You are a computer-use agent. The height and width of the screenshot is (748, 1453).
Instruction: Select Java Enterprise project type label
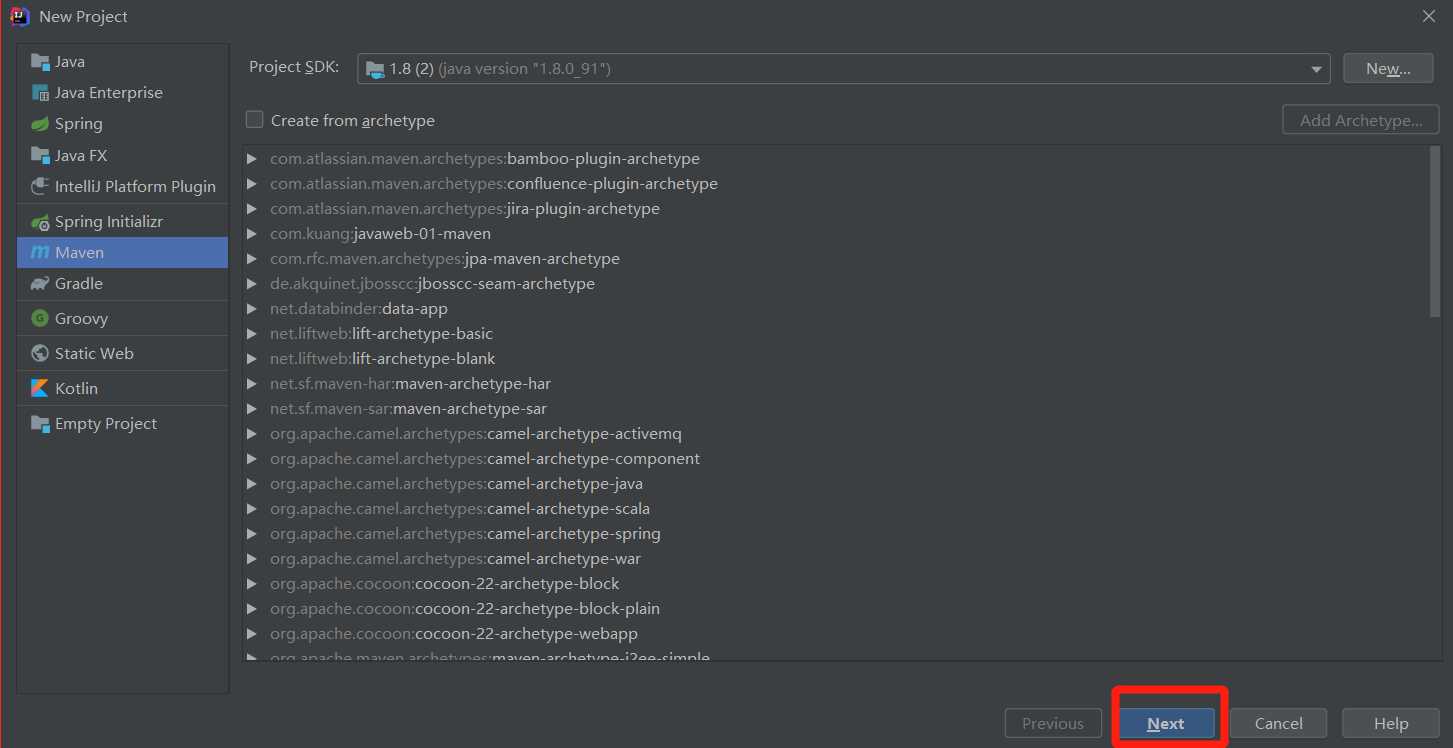tap(109, 92)
